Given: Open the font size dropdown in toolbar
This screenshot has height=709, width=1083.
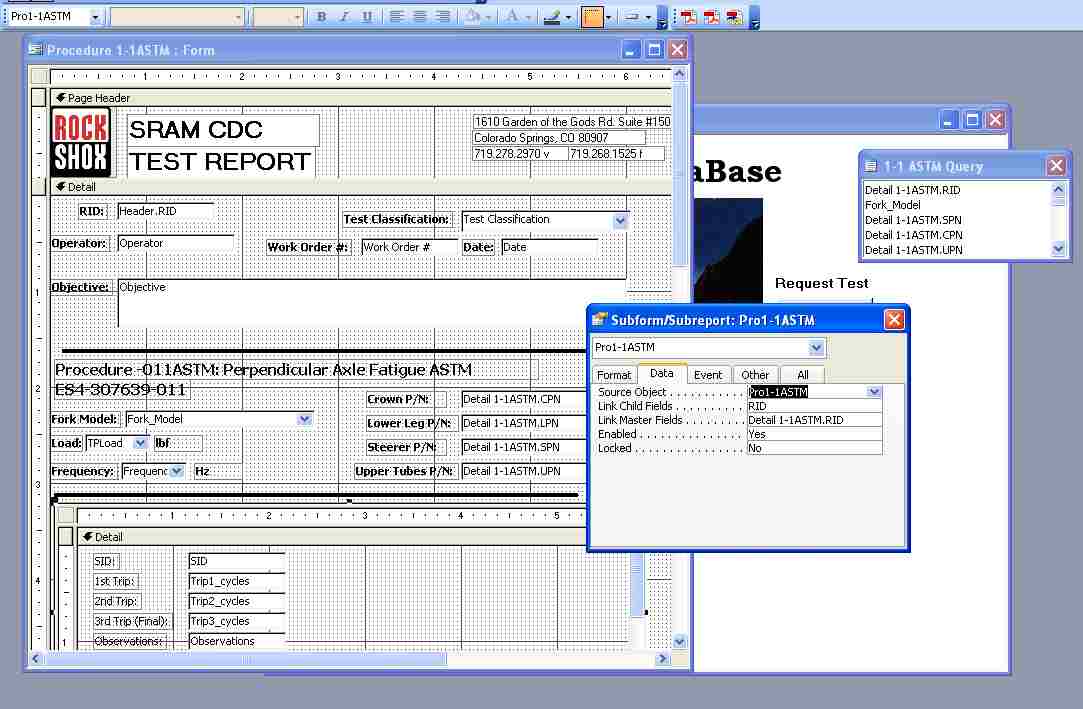Looking at the screenshot, I should (298, 17).
